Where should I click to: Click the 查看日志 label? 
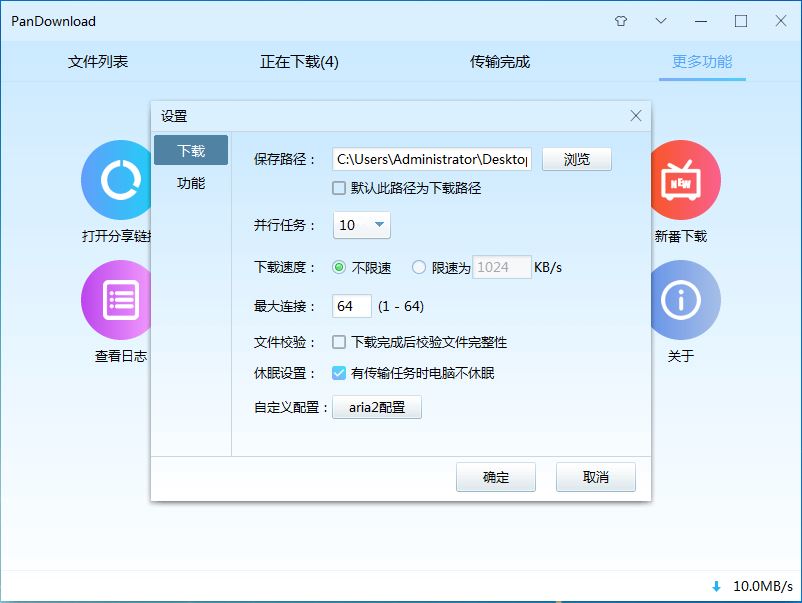[x=121, y=356]
